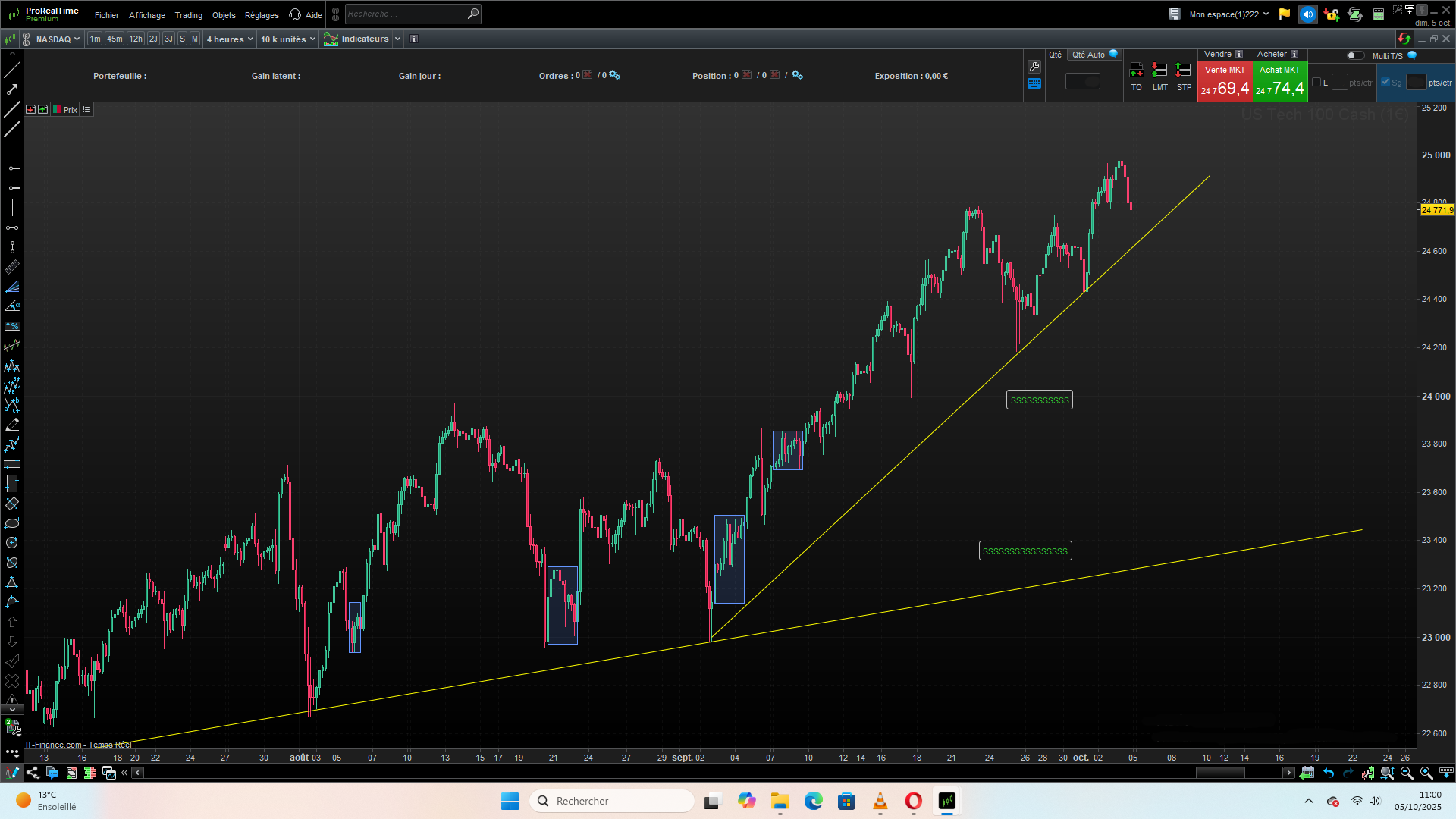This screenshot has width=1456, height=819.
Task: Select the LMT limit order icon
Action: pyautogui.click(x=1160, y=77)
